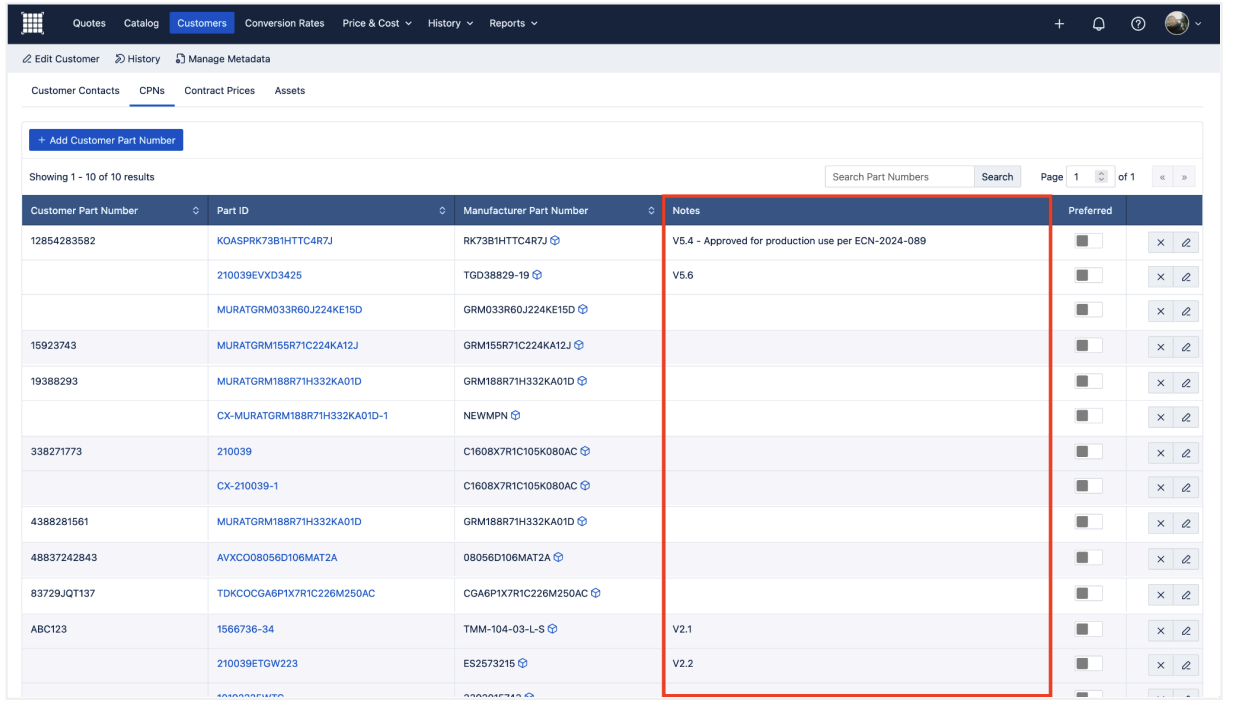Switch to the Contract Prices tab
1234x710 pixels.
[219, 90]
